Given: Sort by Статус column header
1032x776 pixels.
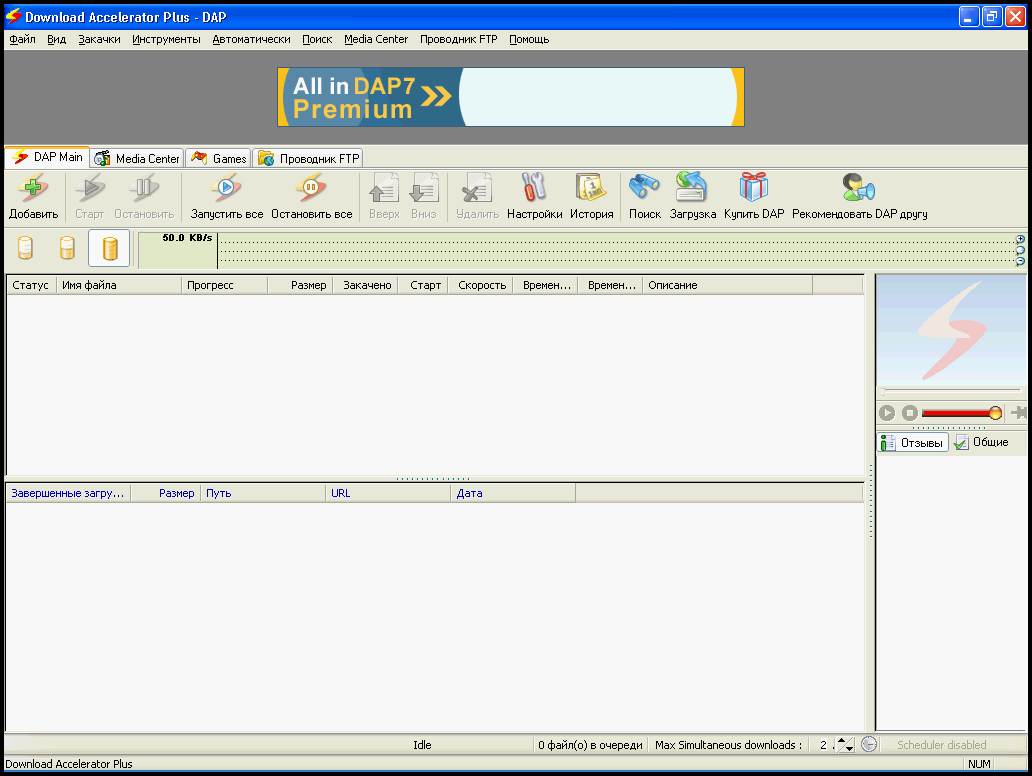Looking at the screenshot, I should coord(31,285).
